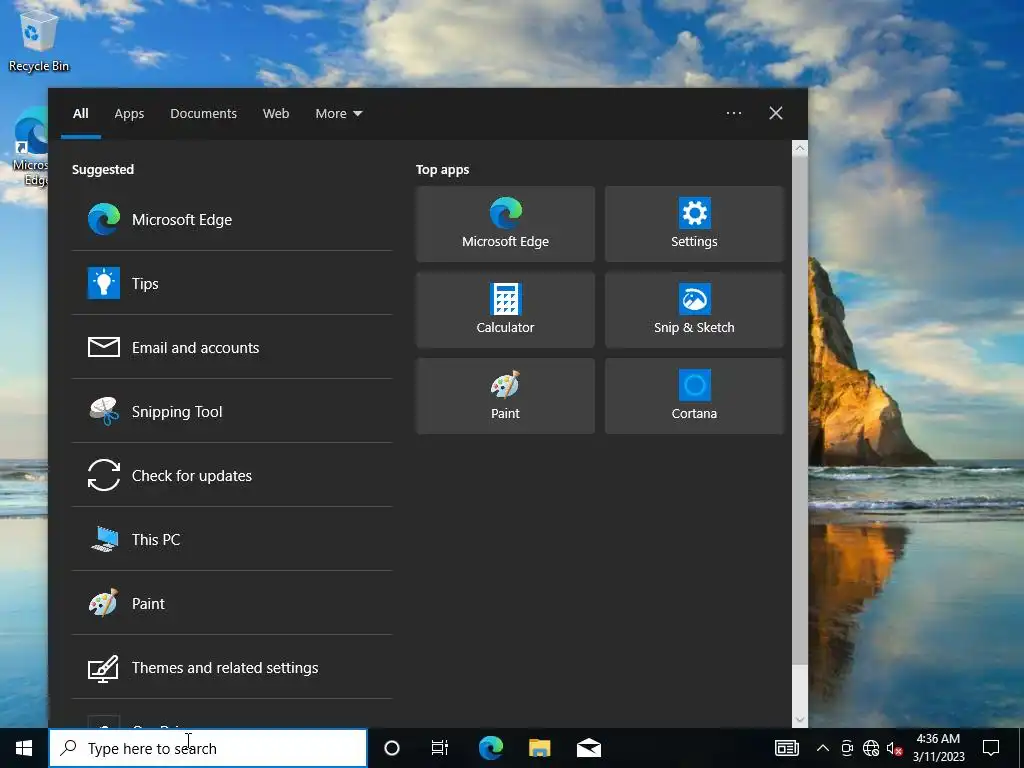Switch to the Web search tab
1024x768 pixels.
(x=276, y=114)
